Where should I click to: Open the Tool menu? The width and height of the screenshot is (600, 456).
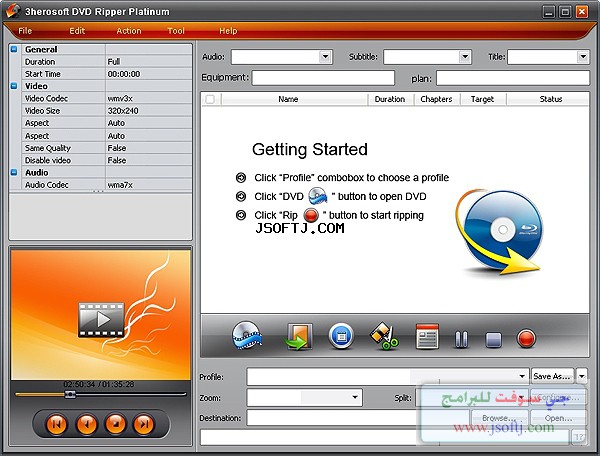tap(176, 31)
